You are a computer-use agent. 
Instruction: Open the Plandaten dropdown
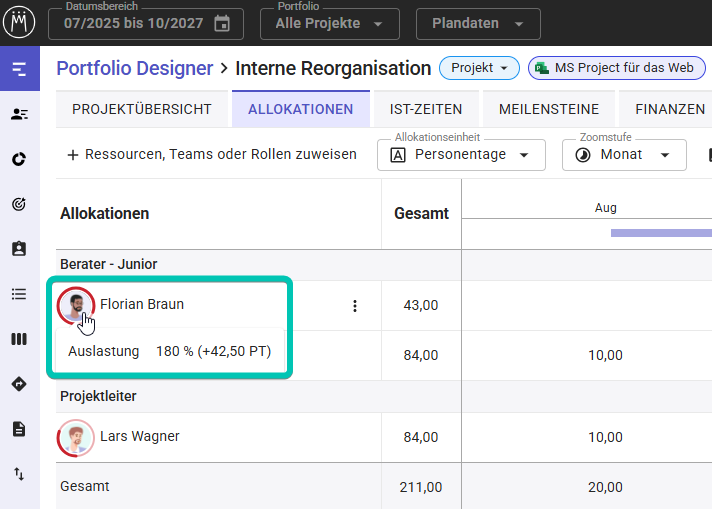(x=478, y=23)
